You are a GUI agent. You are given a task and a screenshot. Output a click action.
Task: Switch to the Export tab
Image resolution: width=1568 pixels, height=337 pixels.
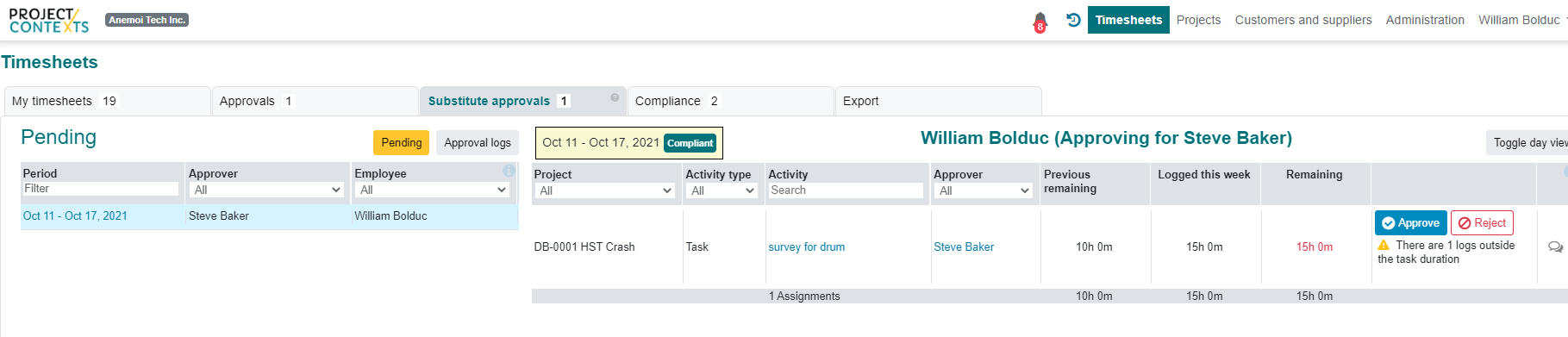(x=939, y=101)
